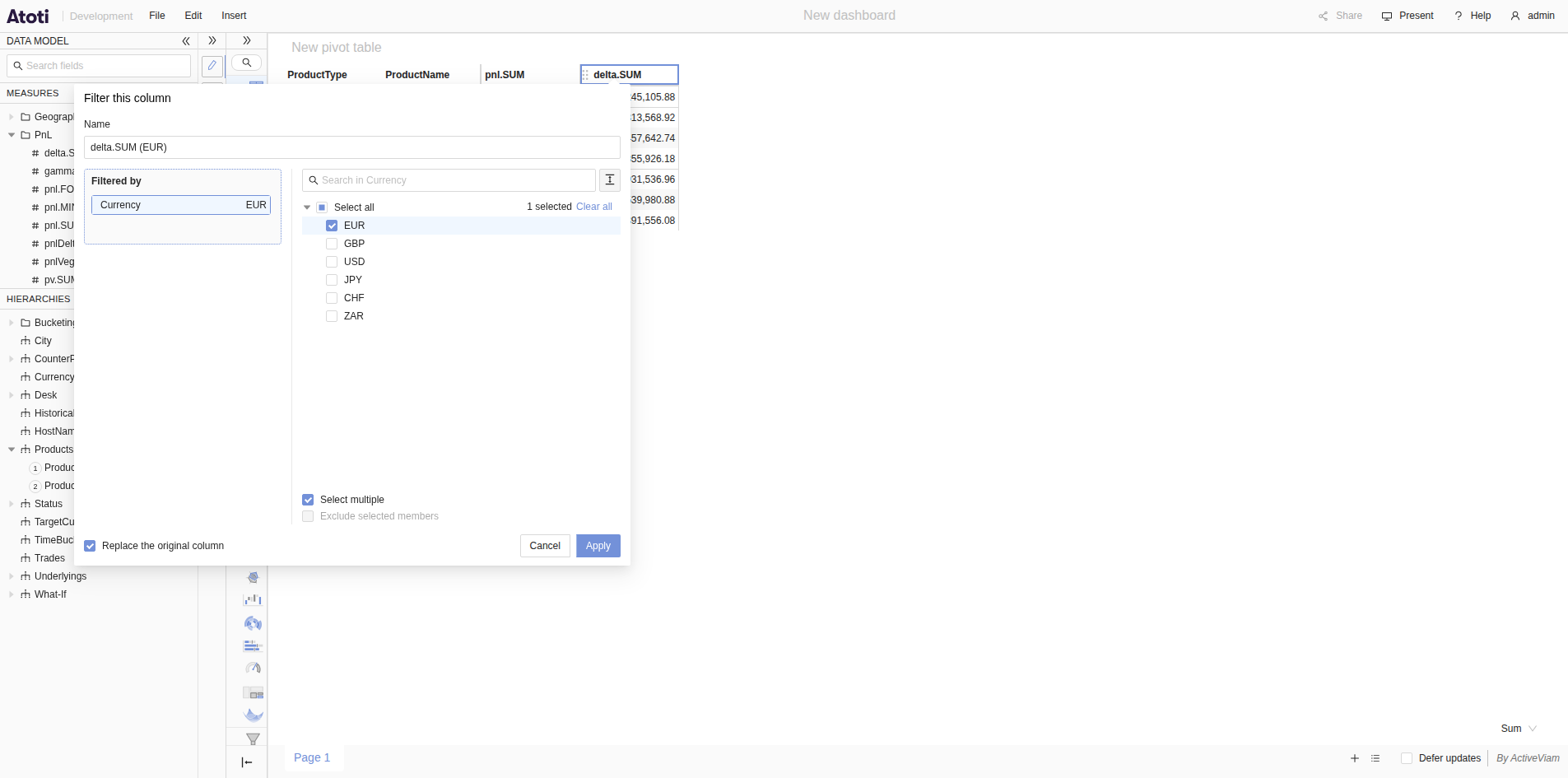Click the Apply button
The height and width of the screenshot is (778, 1568).
(598, 546)
